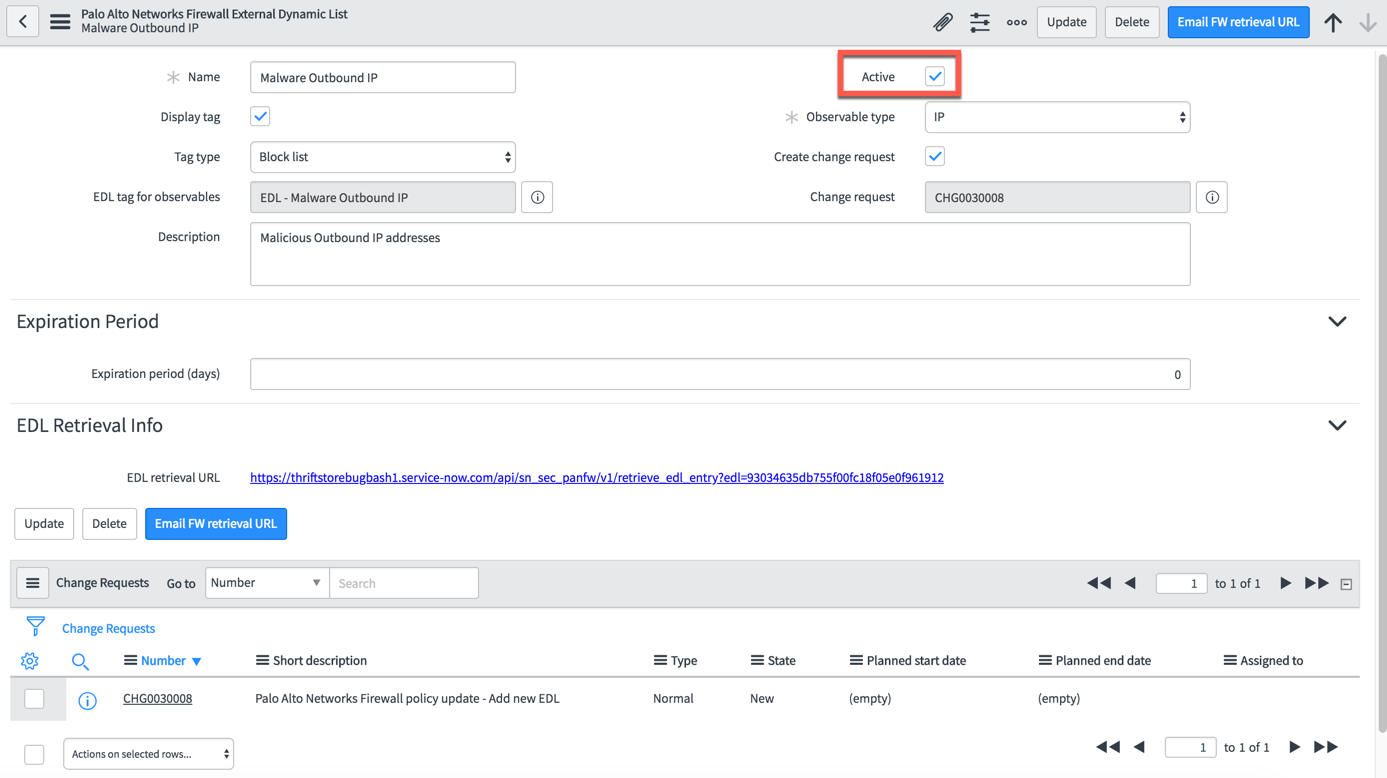Go to next page in top pager
The width and height of the screenshot is (1387, 778).
point(1285,583)
